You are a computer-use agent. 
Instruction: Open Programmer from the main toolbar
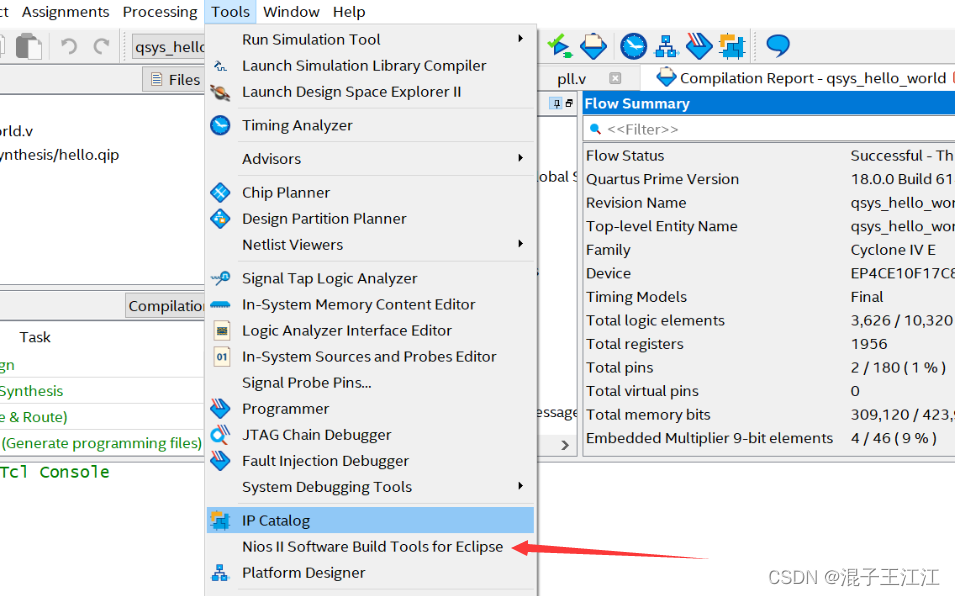pyautogui.click(x=699, y=46)
